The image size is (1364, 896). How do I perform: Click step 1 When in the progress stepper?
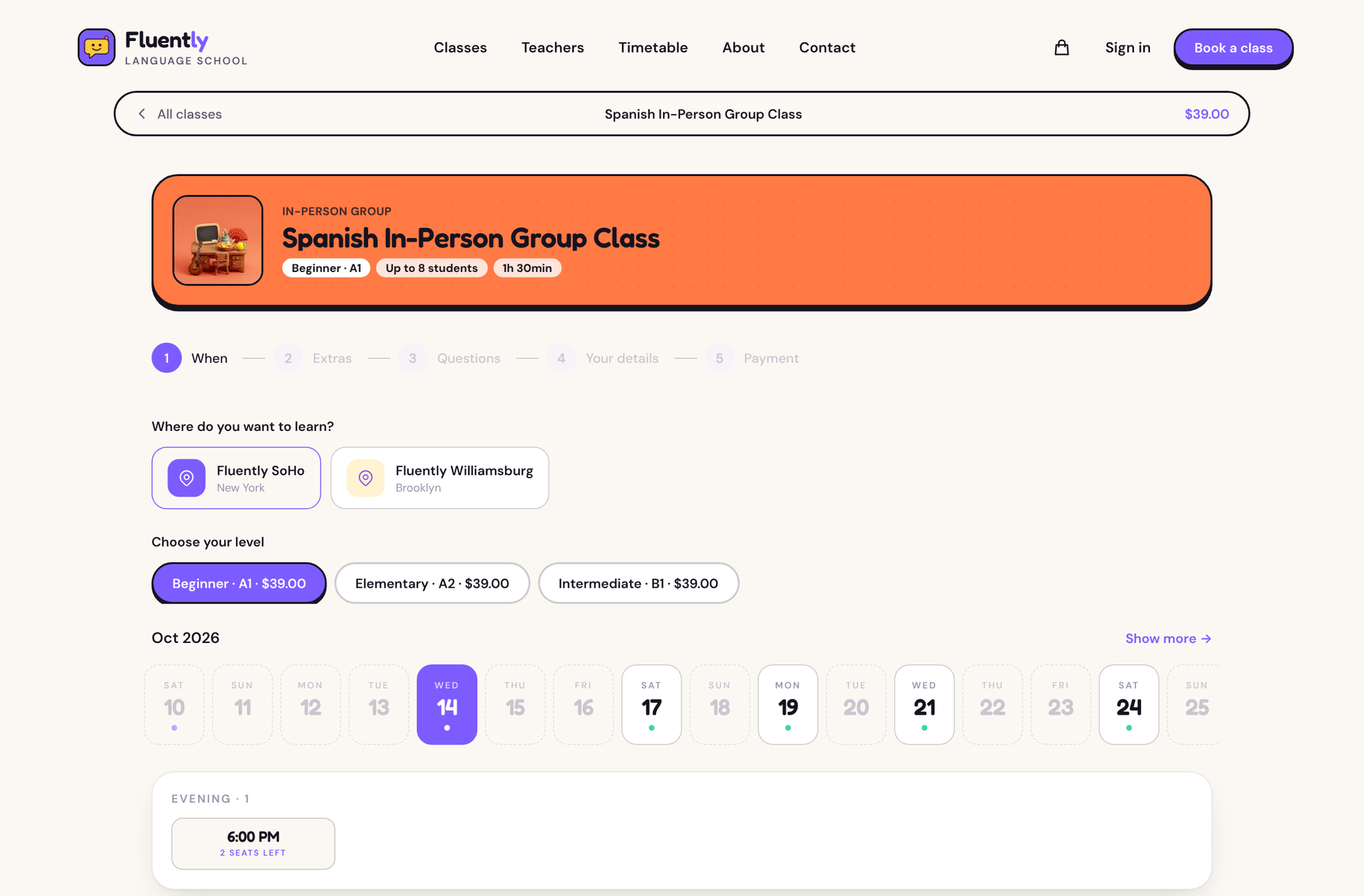(190, 358)
